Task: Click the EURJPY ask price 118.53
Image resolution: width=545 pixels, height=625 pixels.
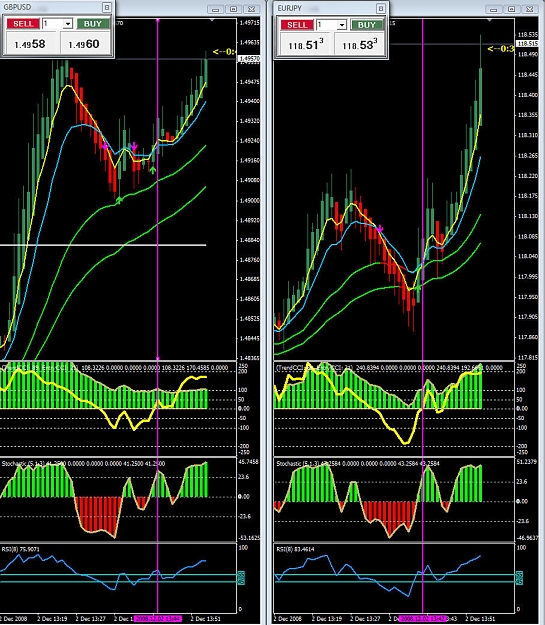Action: point(359,45)
